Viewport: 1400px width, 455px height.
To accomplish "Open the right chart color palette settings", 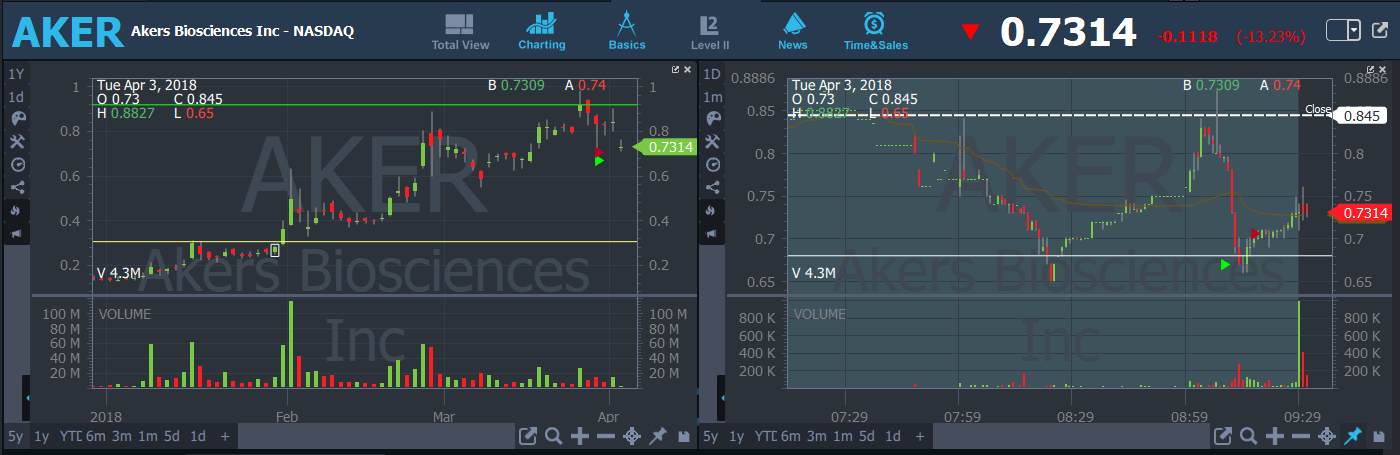I will (713, 119).
